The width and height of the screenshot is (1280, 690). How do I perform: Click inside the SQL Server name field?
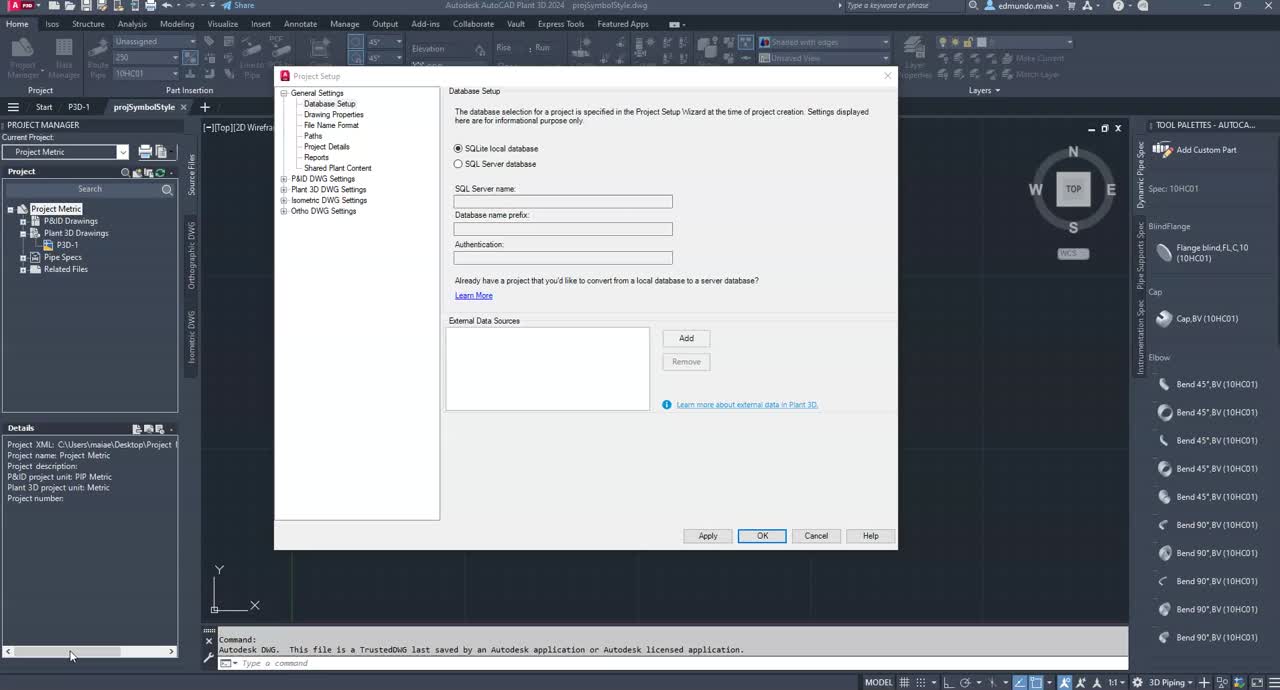[562, 200]
